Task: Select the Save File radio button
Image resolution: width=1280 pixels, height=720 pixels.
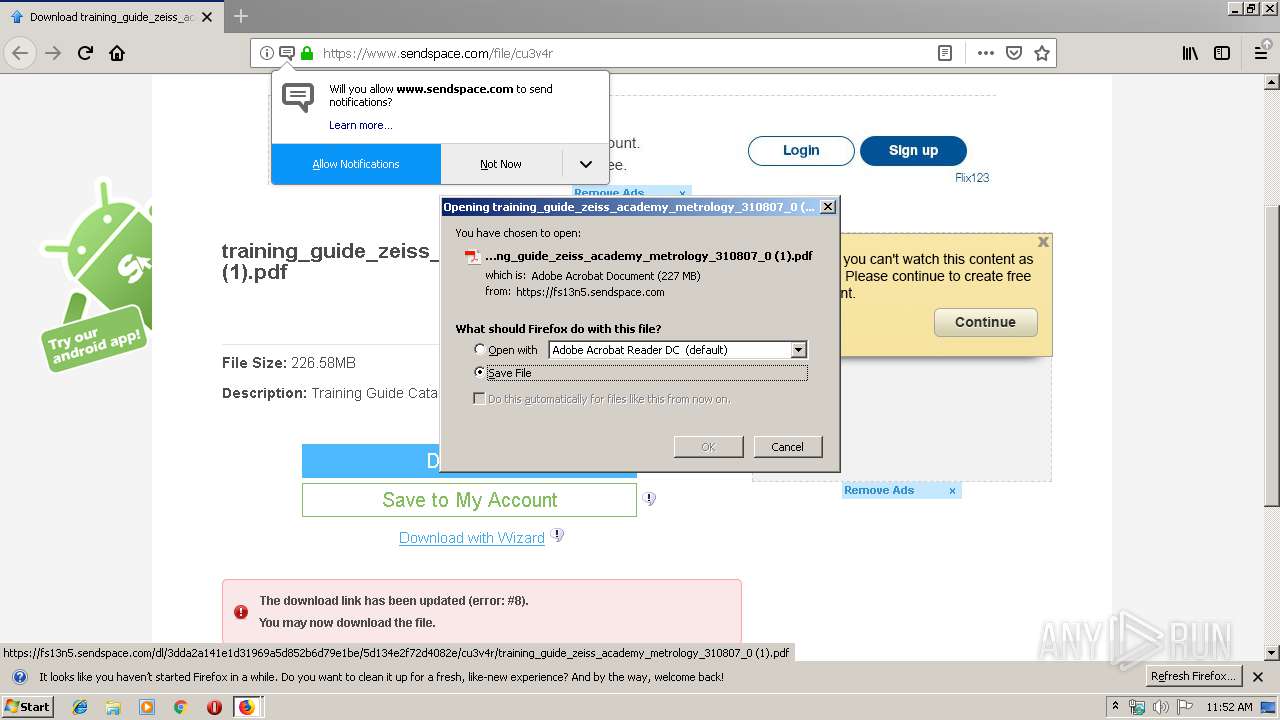Action: pos(480,372)
